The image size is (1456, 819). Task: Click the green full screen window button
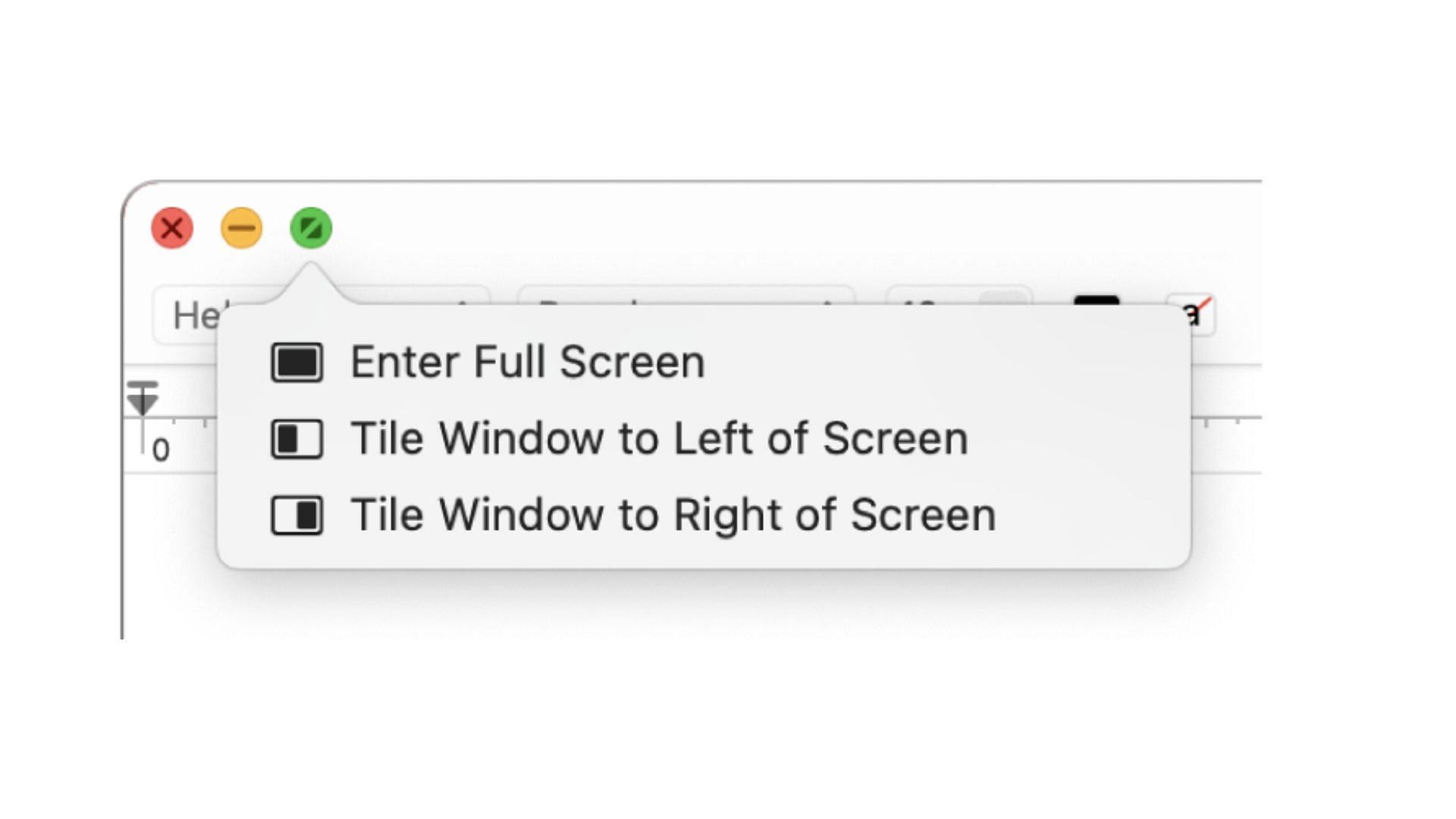311,227
